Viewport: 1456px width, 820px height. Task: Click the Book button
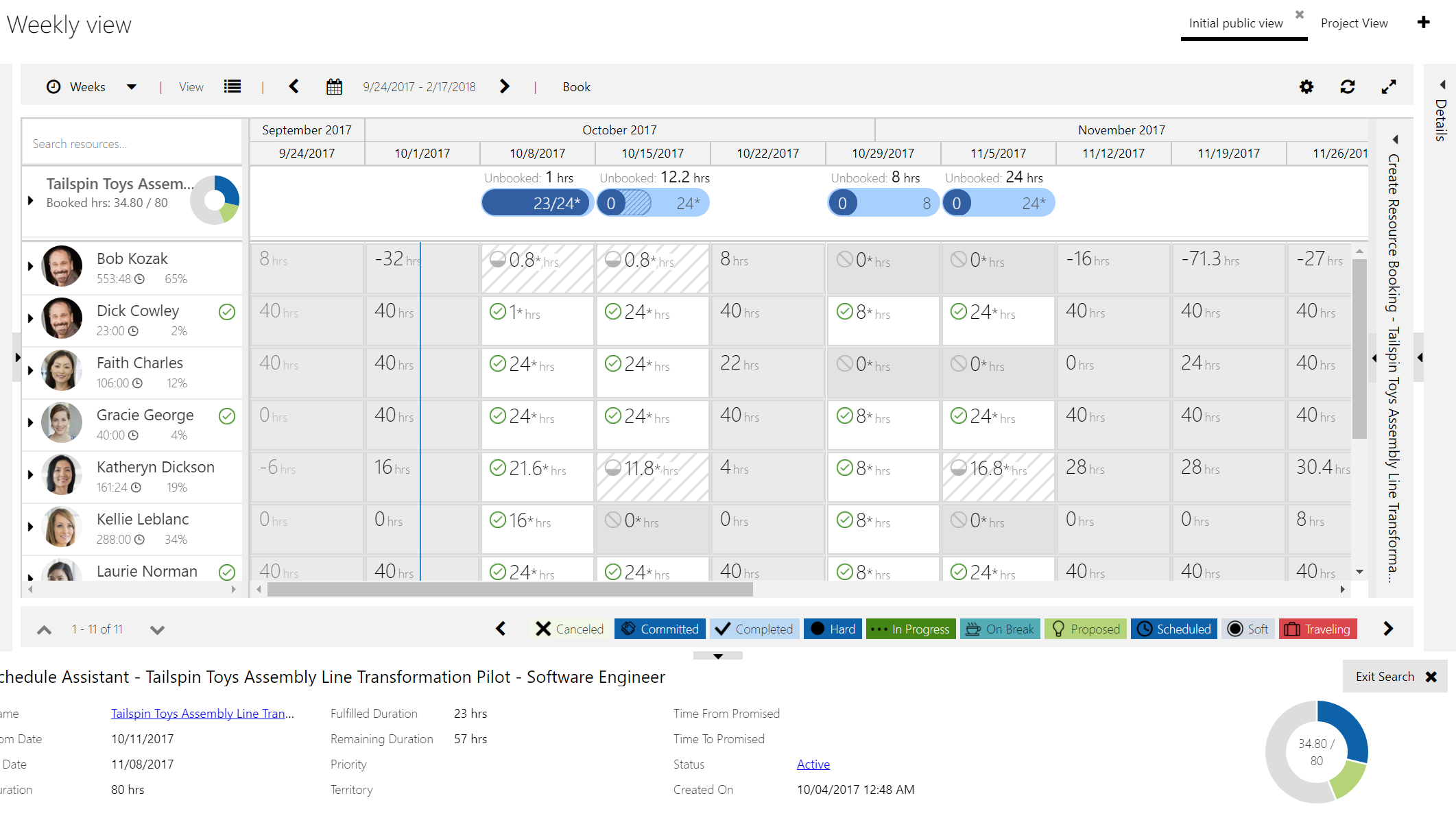pos(576,87)
